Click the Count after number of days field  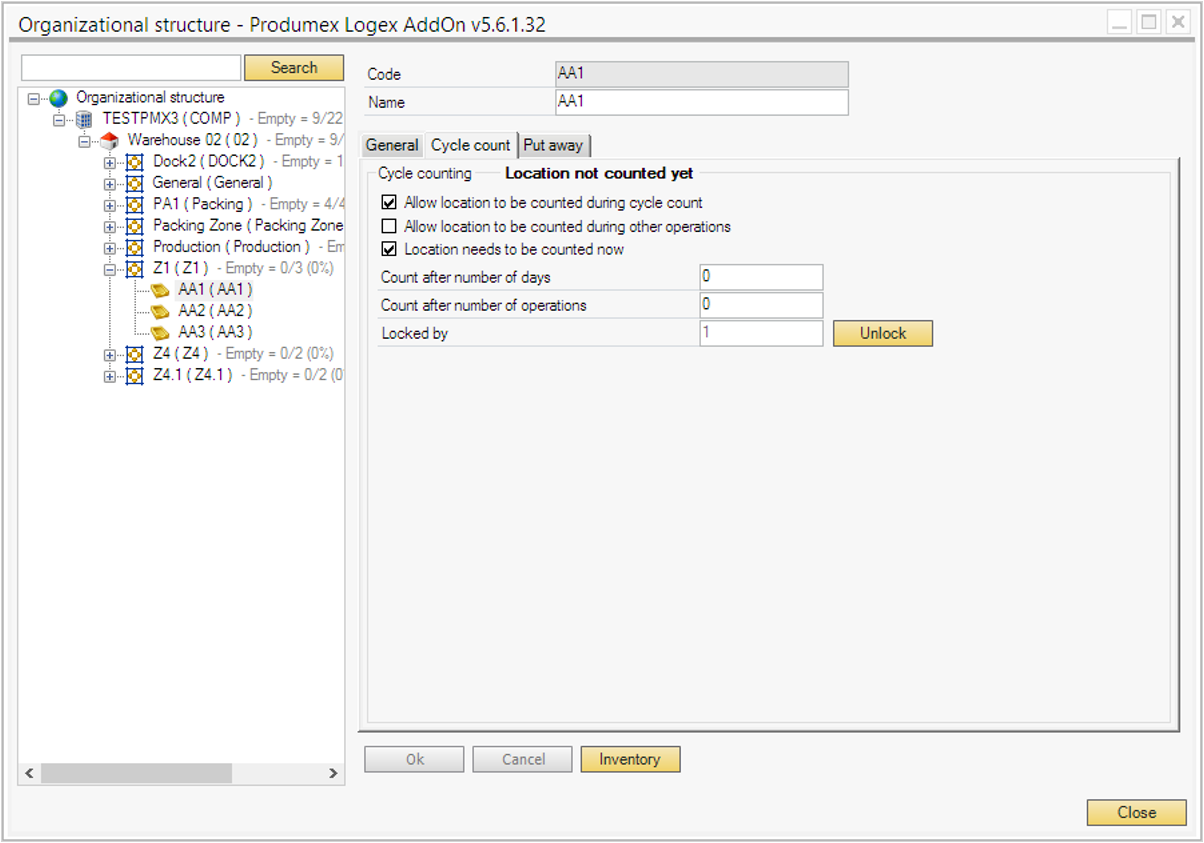[x=761, y=277]
